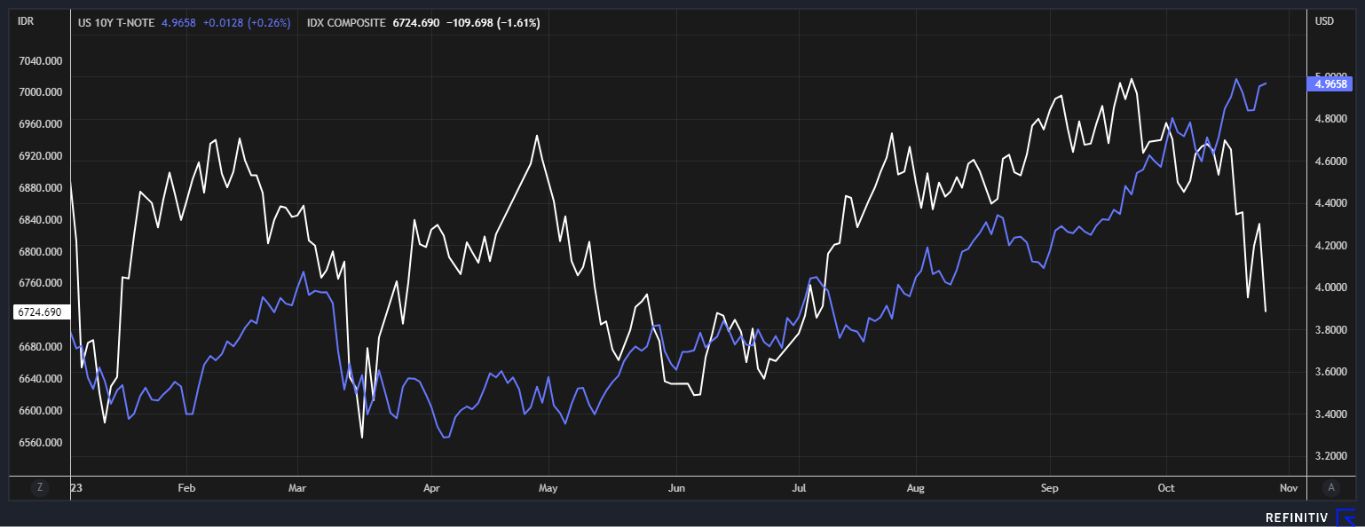Click the Jun label on time axis

[675, 489]
